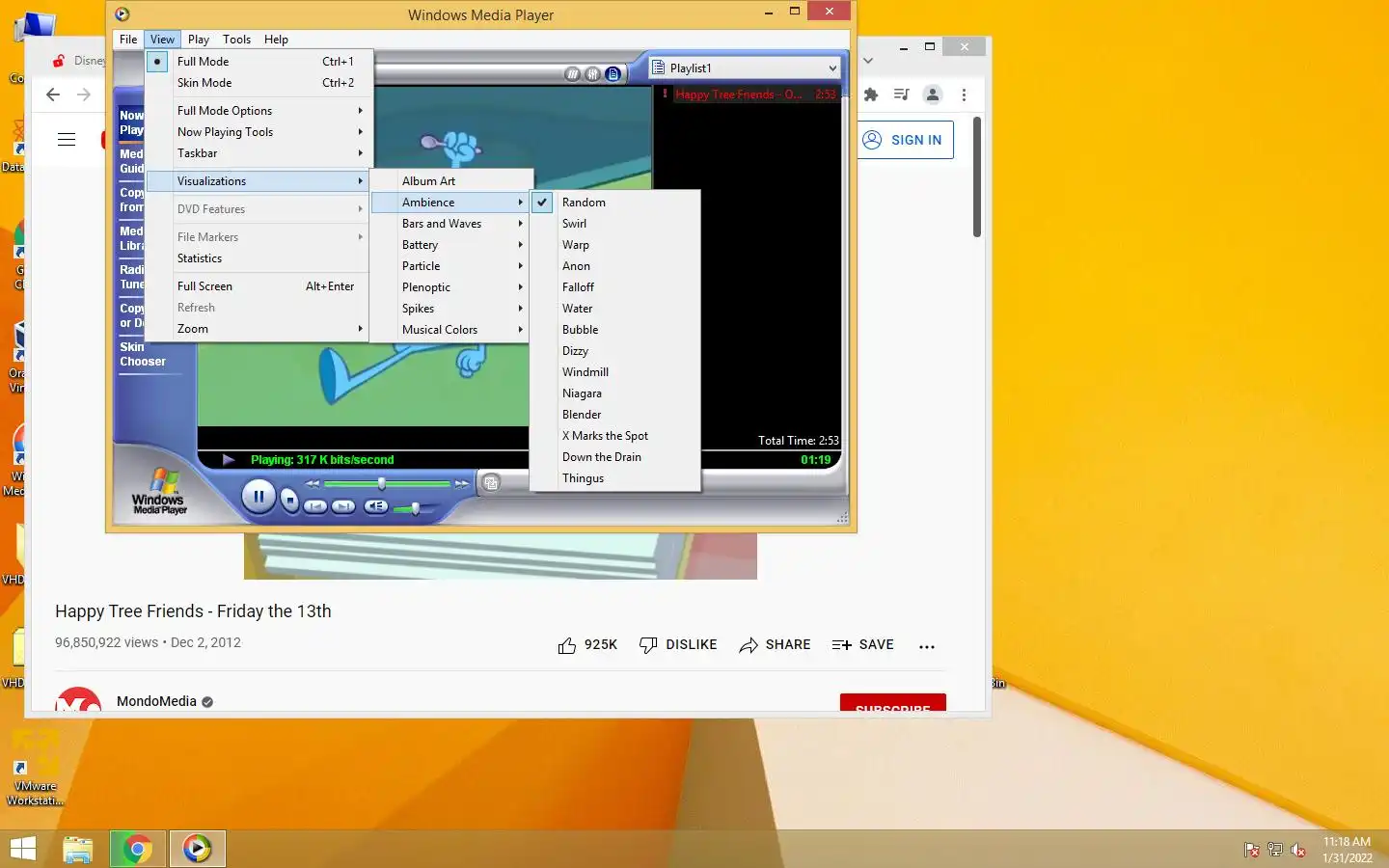Expand the Battery visualizations submenu

(x=451, y=245)
